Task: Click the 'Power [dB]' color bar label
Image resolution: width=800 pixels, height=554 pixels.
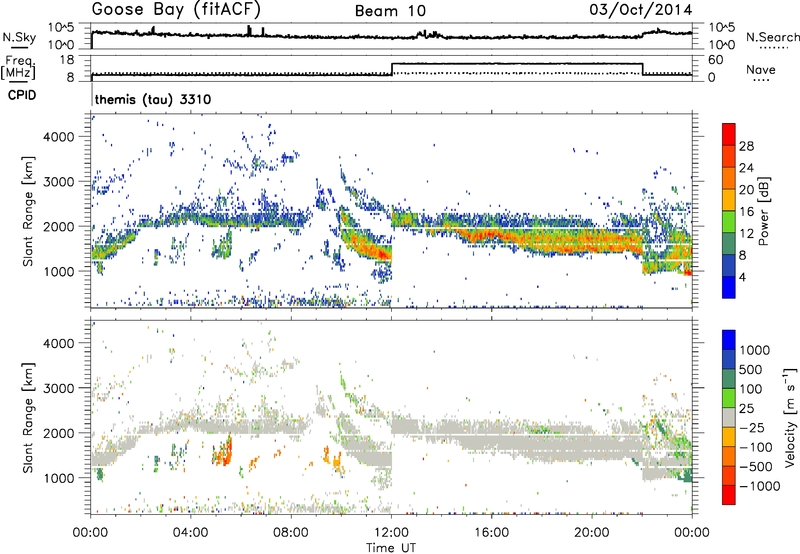Action: coord(764,211)
